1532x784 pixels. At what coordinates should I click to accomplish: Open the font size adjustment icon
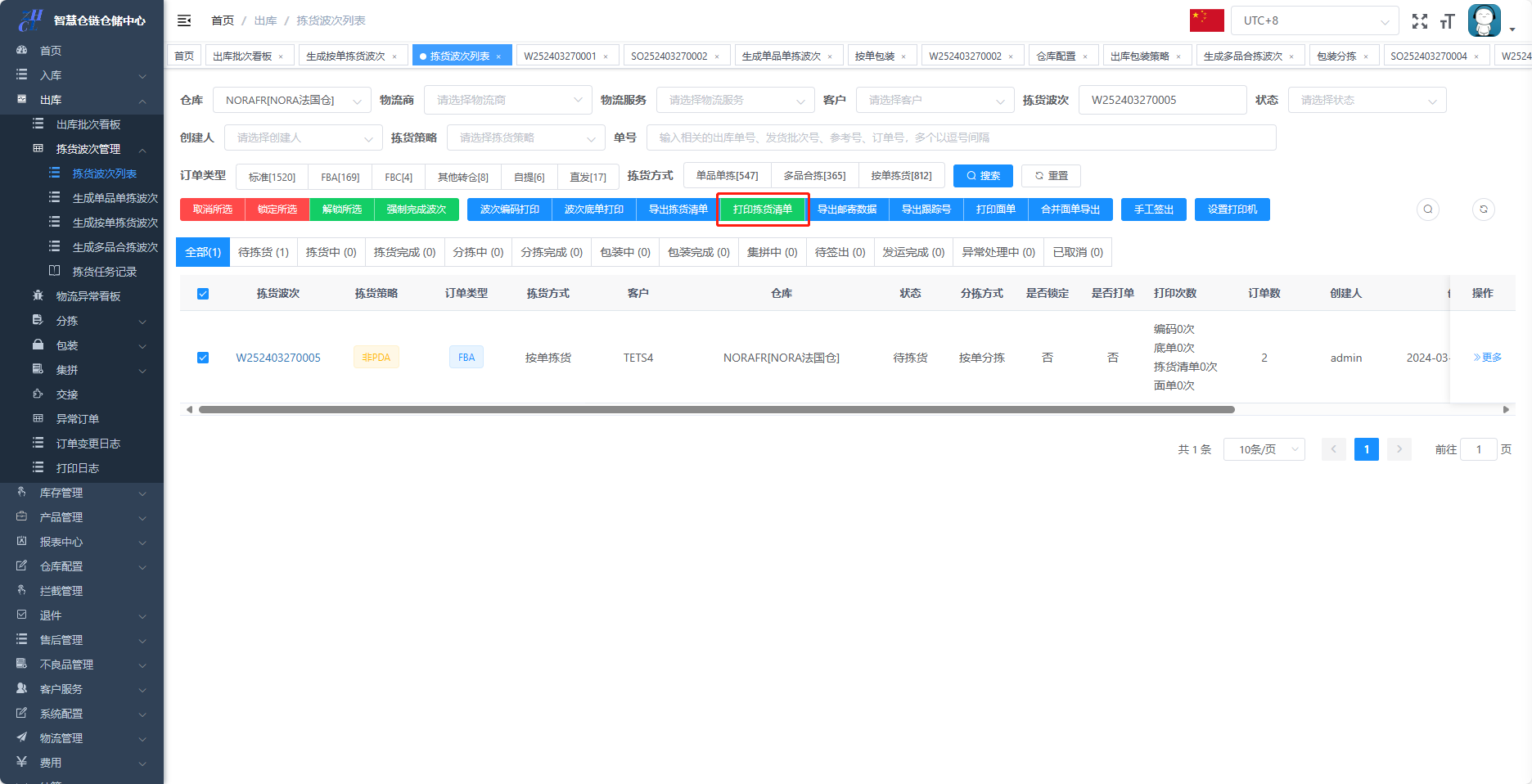click(1447, 21)
